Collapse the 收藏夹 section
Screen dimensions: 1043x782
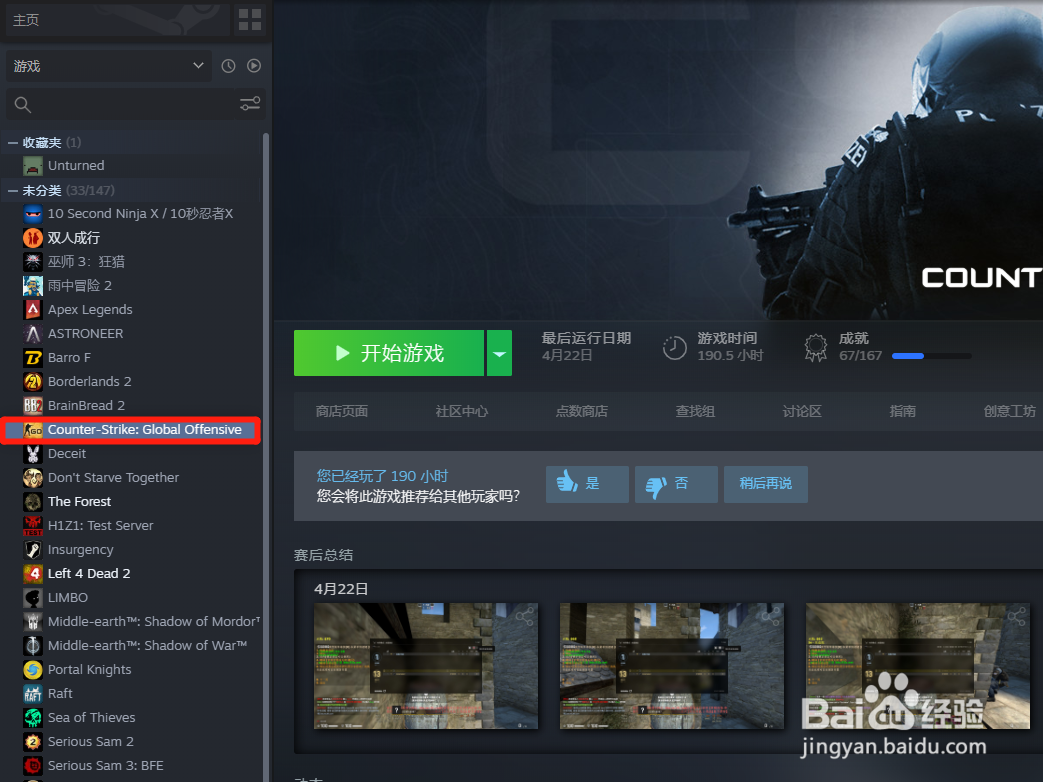13,143
